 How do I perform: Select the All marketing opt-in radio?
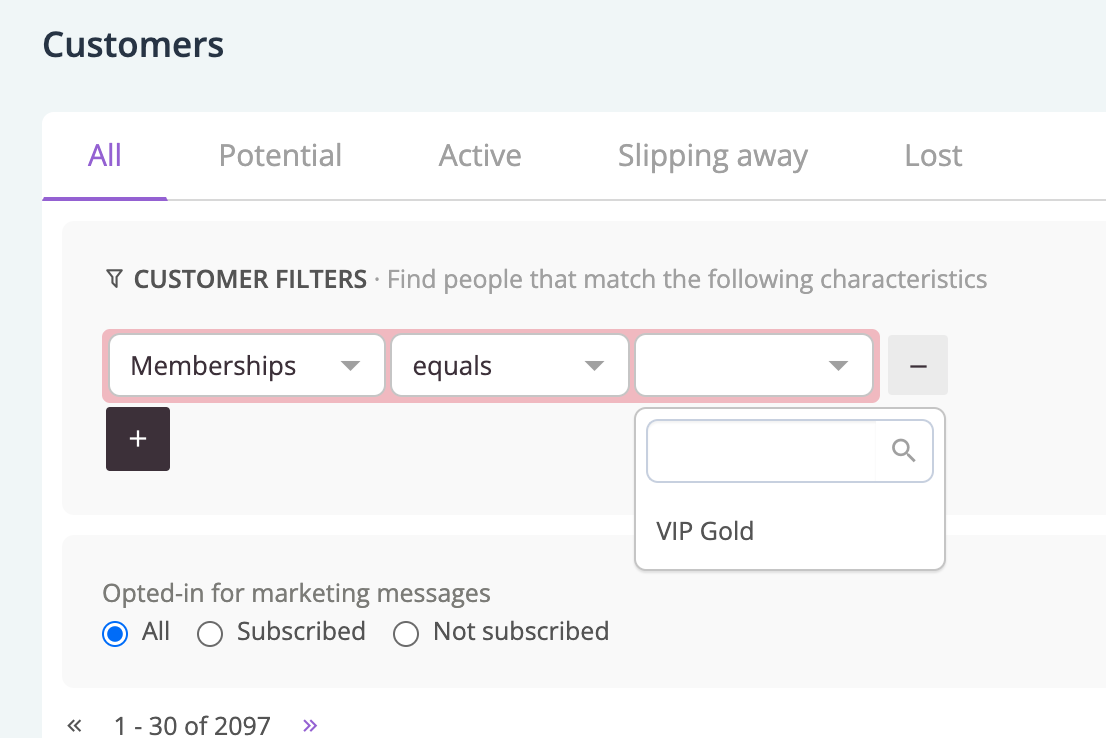click(x=116, y=634)
